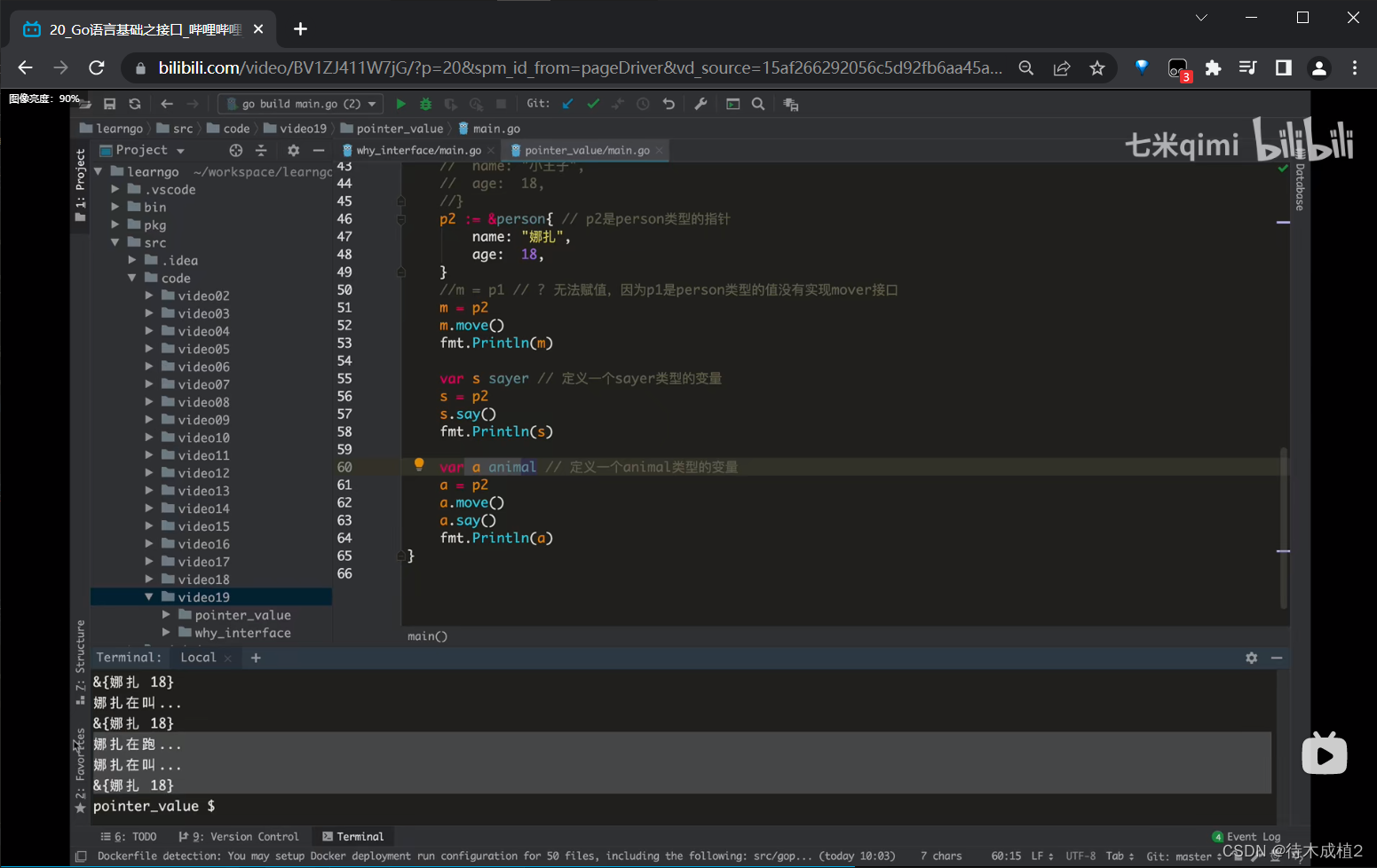Open Project panel gear options
Image resolution: width=1377 pixels, height=868 pixels.
point(294,150)
